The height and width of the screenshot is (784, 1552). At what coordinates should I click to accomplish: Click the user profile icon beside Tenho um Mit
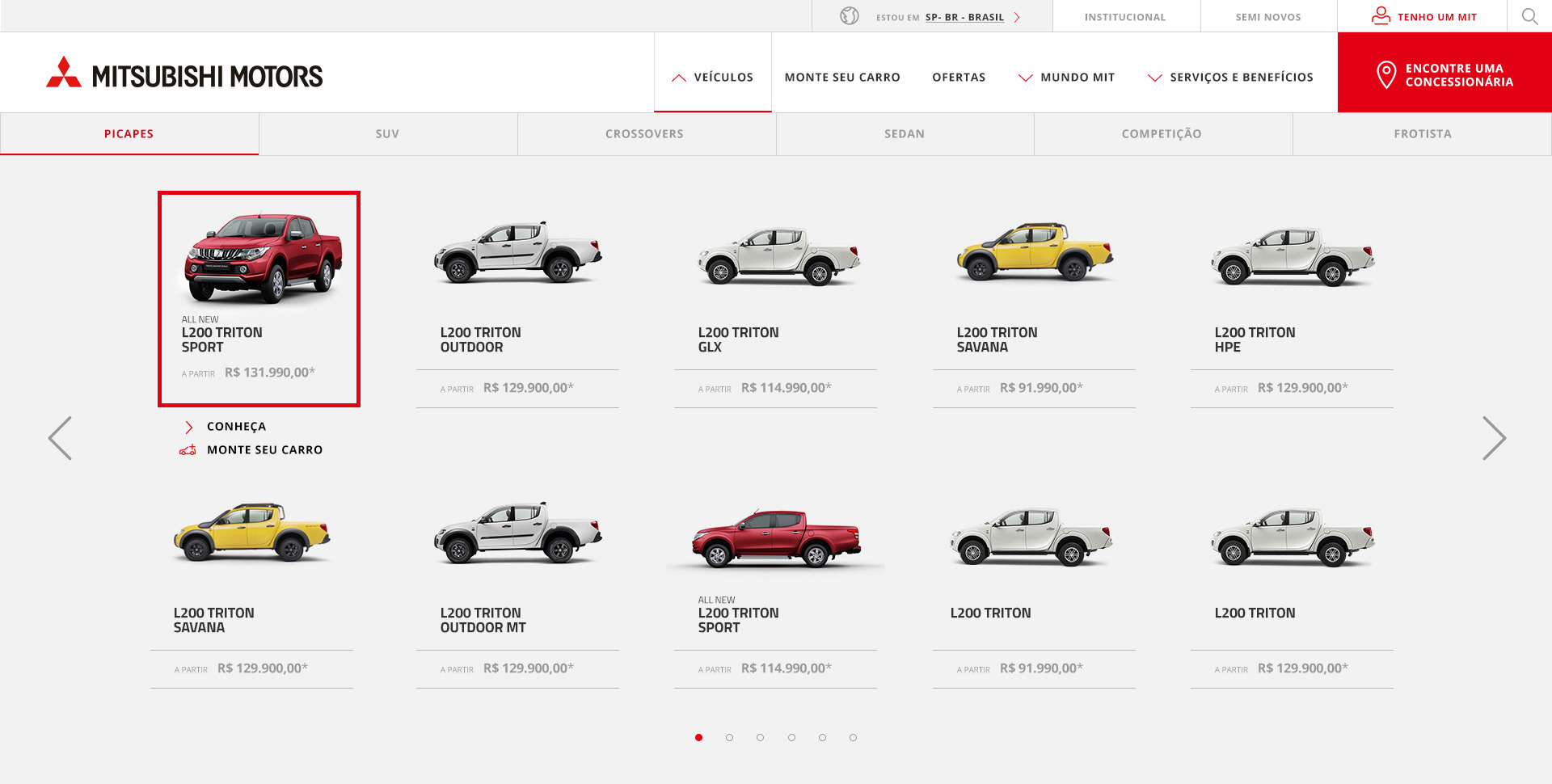click(x=1381, y=16)
